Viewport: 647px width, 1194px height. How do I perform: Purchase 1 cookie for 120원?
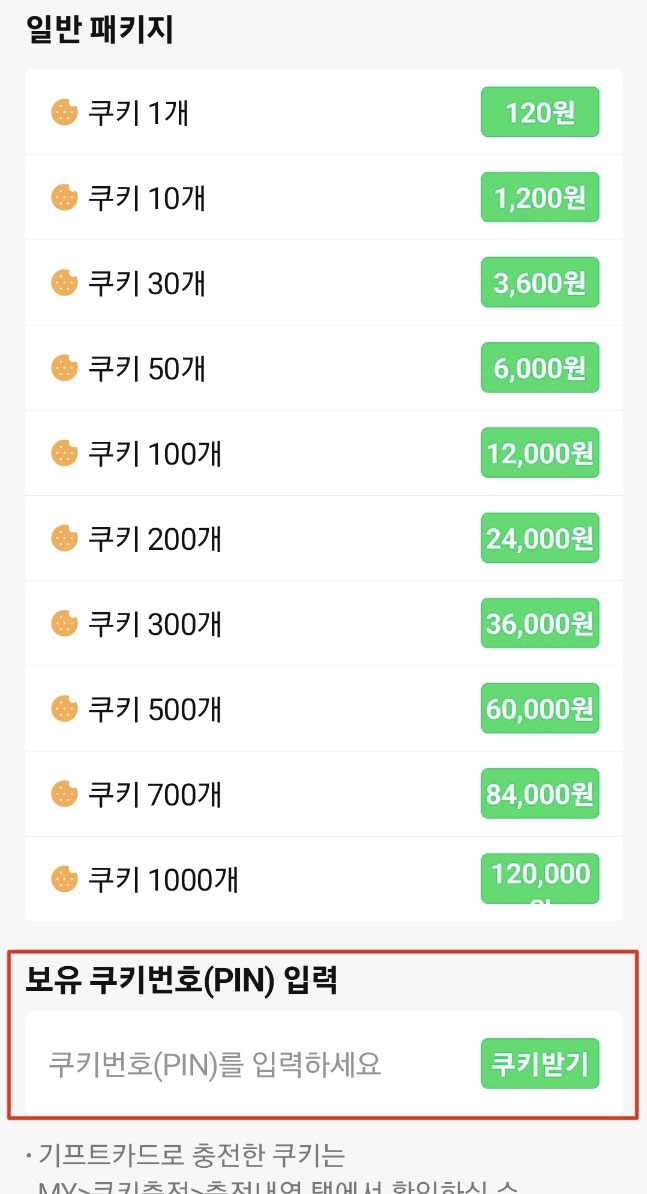coord(539,112)
